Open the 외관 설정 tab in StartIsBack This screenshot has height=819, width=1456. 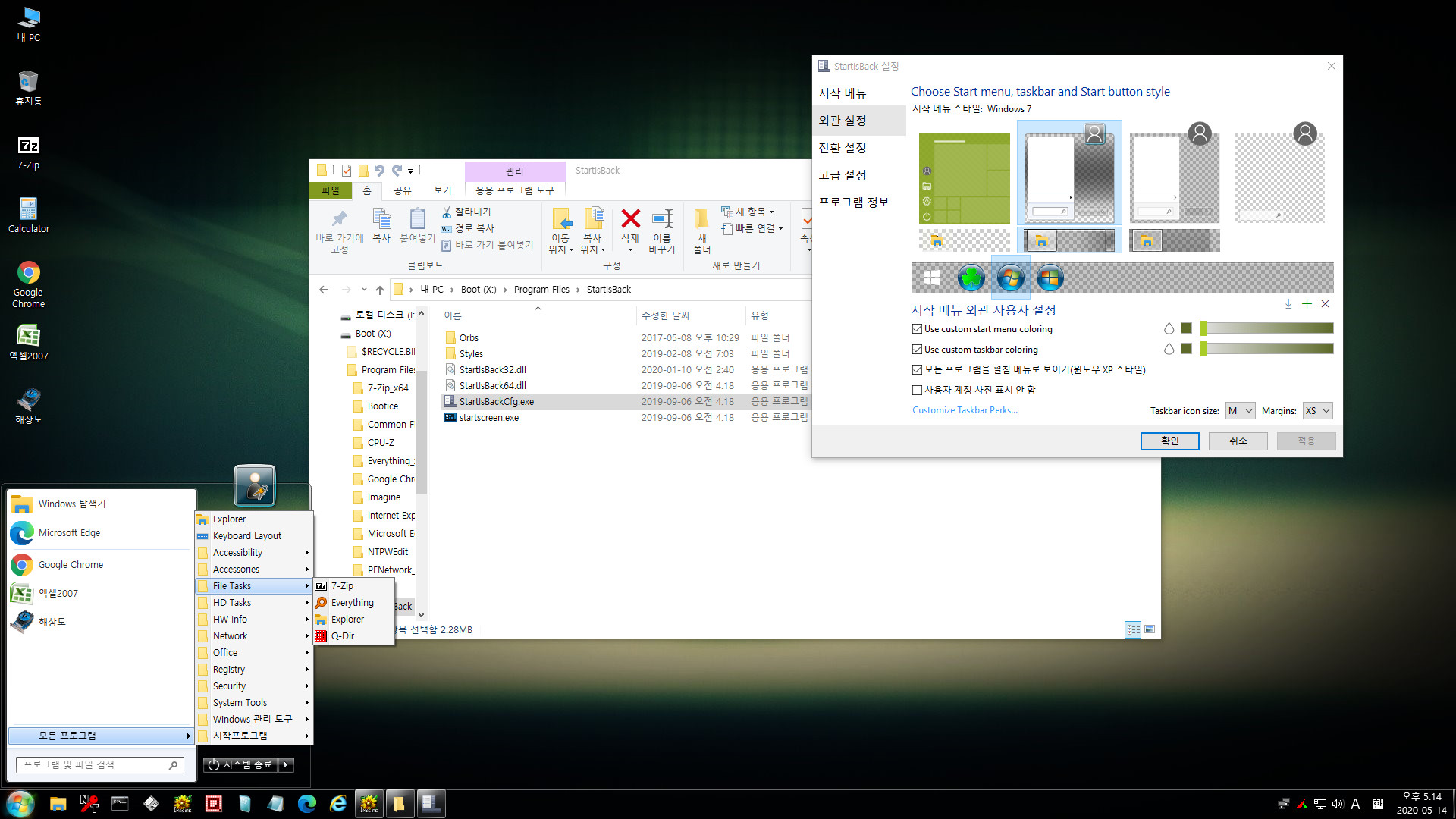click(x=858, y=121)
